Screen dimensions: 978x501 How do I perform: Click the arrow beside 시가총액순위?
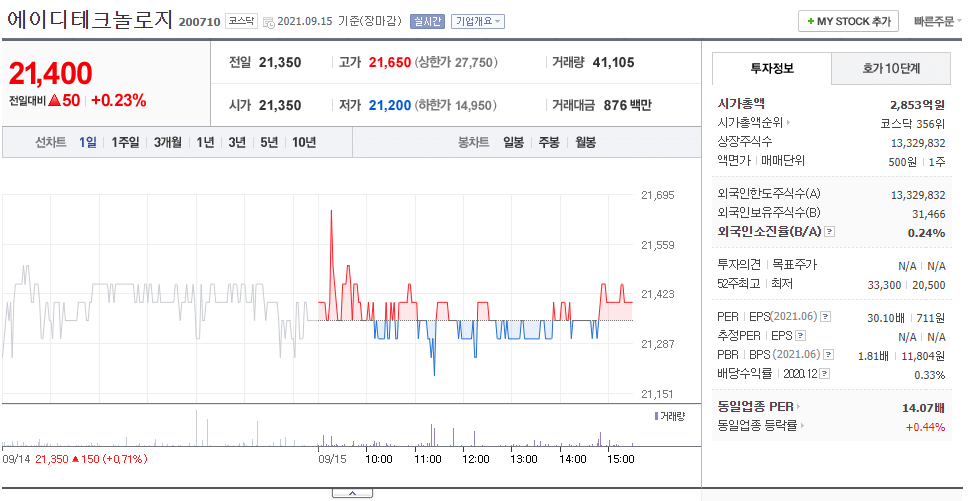788,123
